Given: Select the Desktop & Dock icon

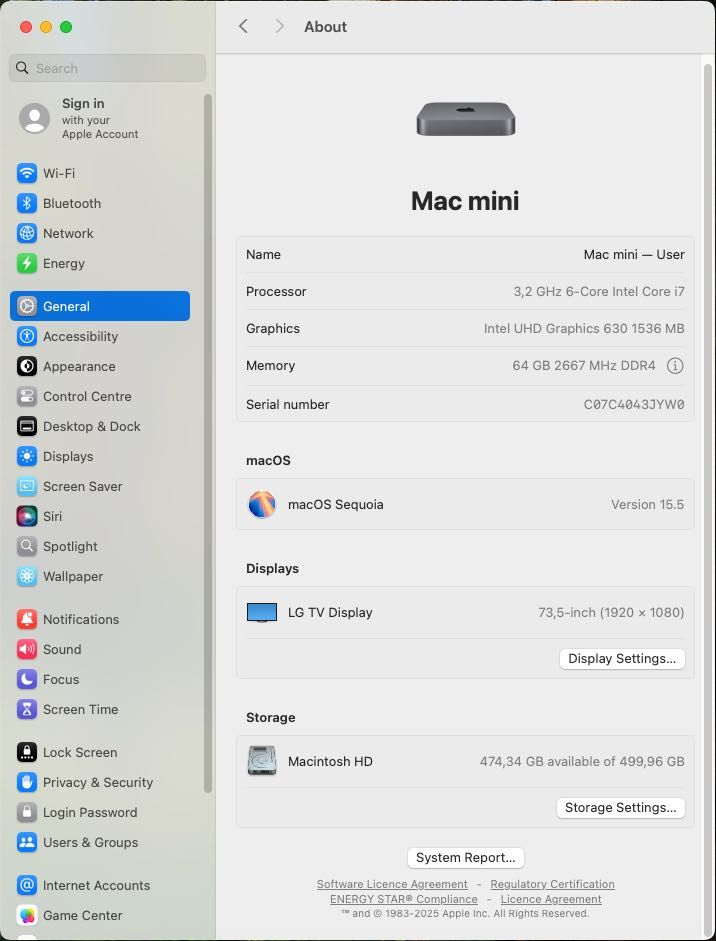Looking at the screenshot, I should click(x=26, y=426).
